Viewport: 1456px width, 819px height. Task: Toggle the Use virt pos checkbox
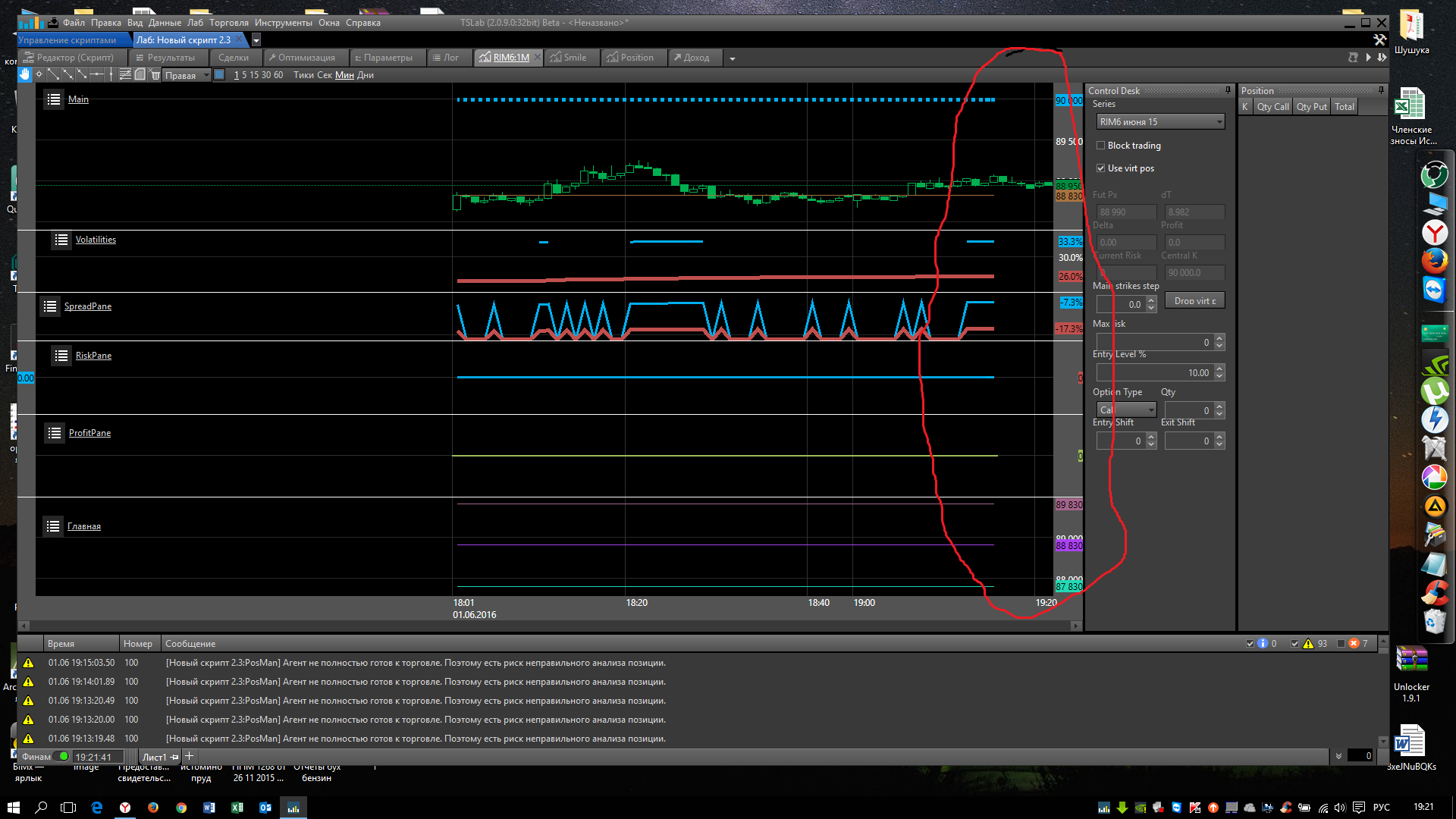[x=1101, y=168]
